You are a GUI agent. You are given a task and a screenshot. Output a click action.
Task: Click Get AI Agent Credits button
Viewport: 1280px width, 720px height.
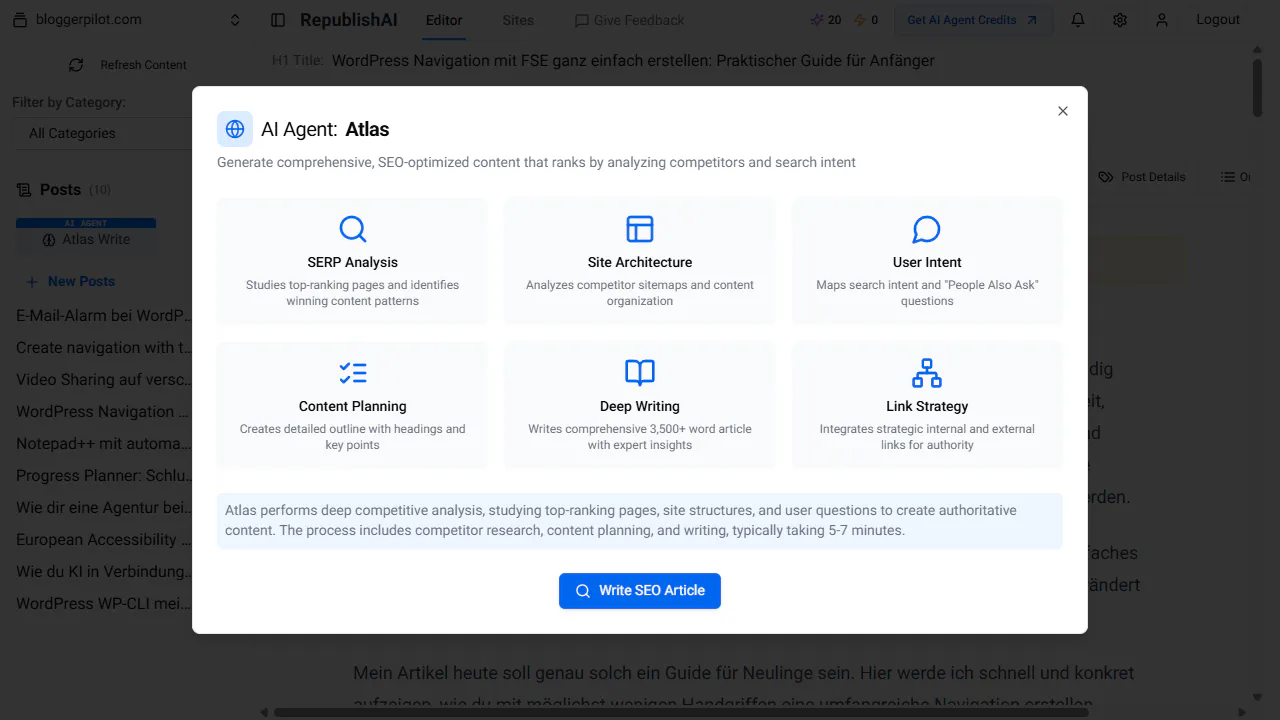(x=972, y=20)
